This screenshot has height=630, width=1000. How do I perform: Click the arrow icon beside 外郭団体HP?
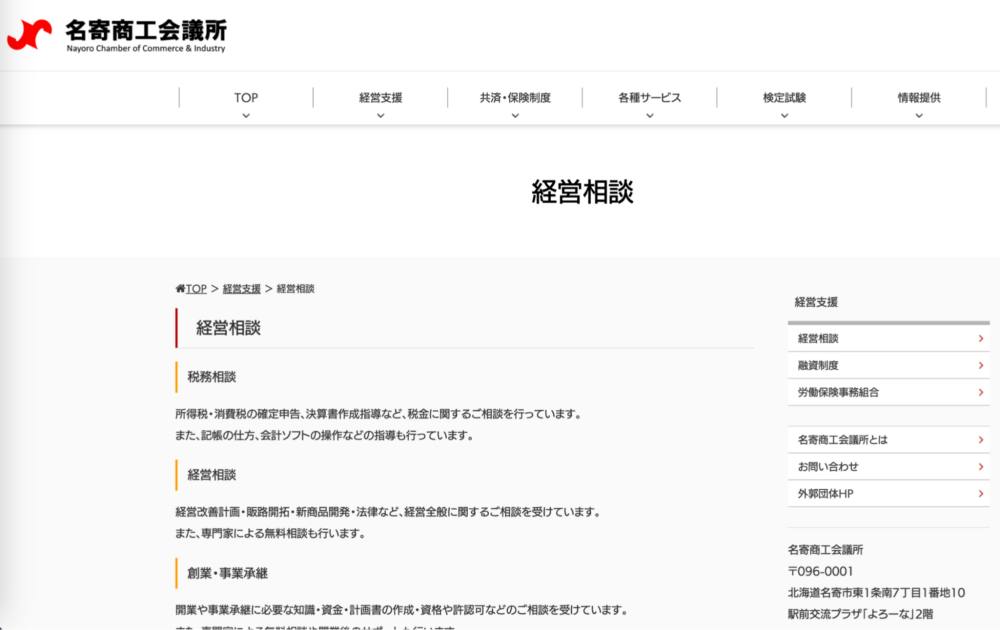981,494
